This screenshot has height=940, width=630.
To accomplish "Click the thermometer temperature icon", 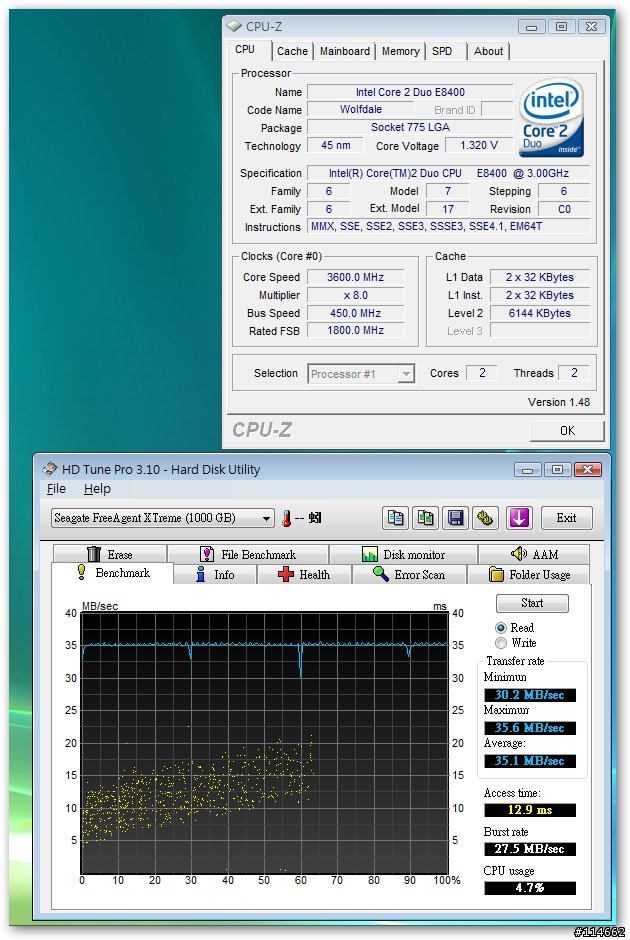I will click(x=287, y=518).
